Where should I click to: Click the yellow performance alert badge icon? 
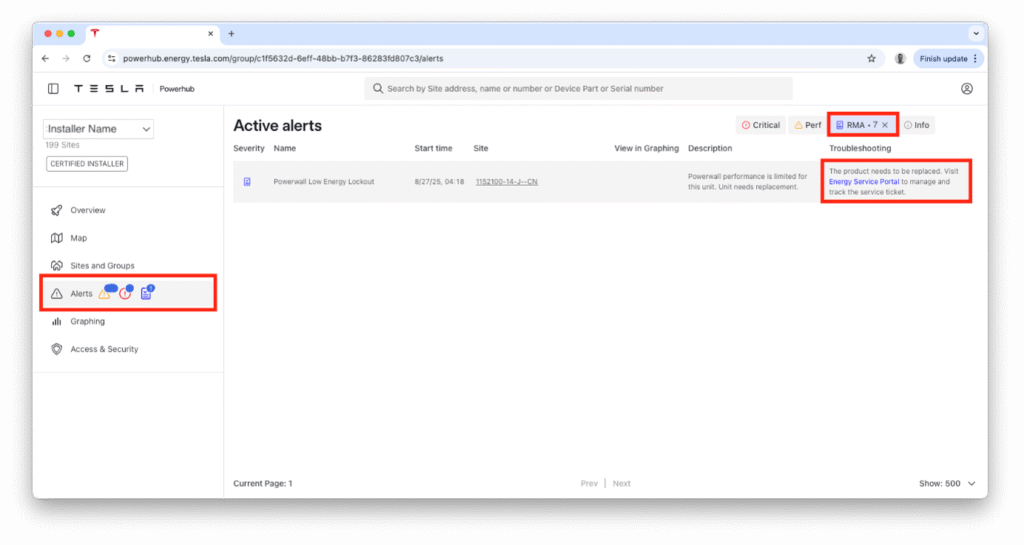104,294
